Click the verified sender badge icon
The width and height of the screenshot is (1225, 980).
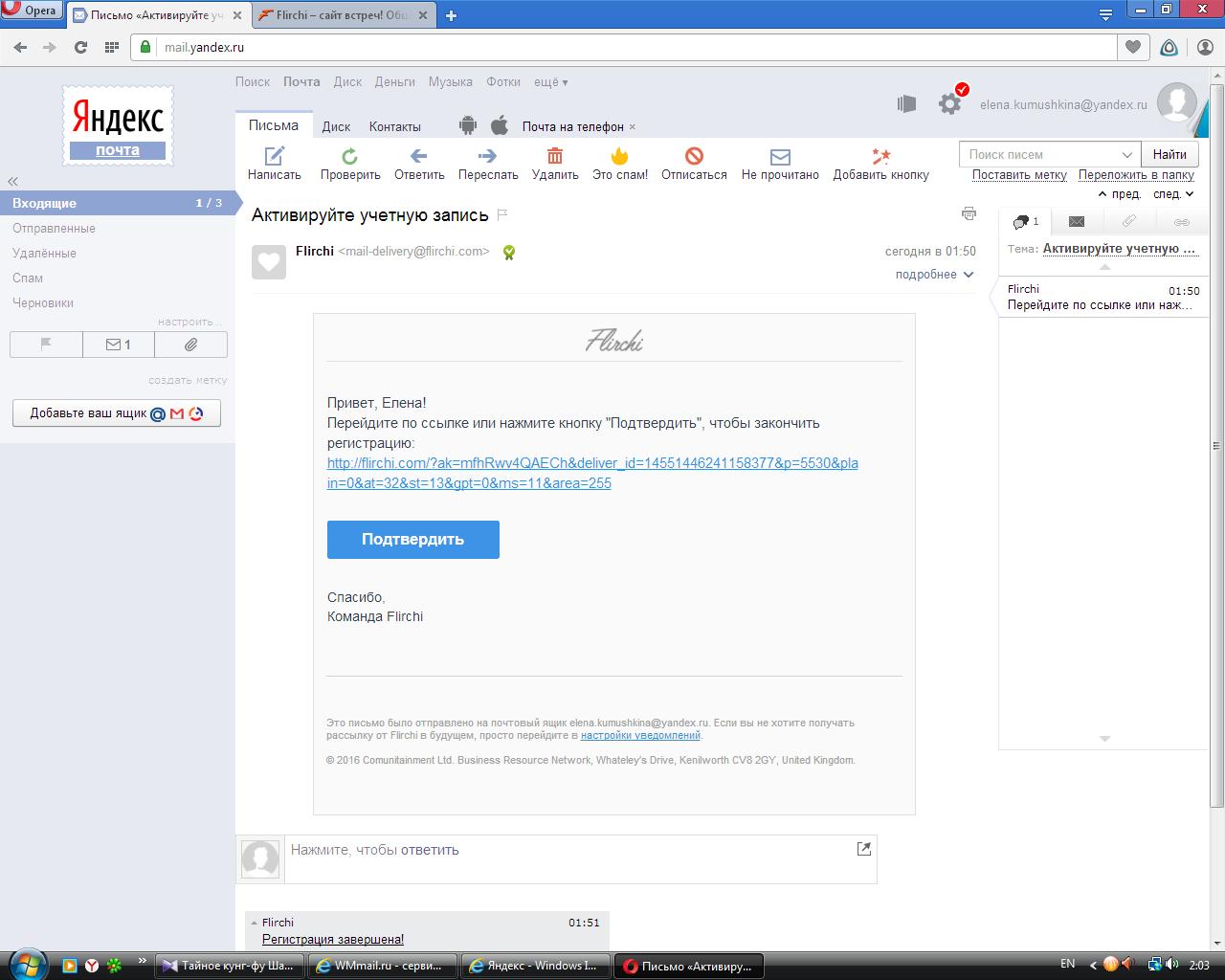509,253
